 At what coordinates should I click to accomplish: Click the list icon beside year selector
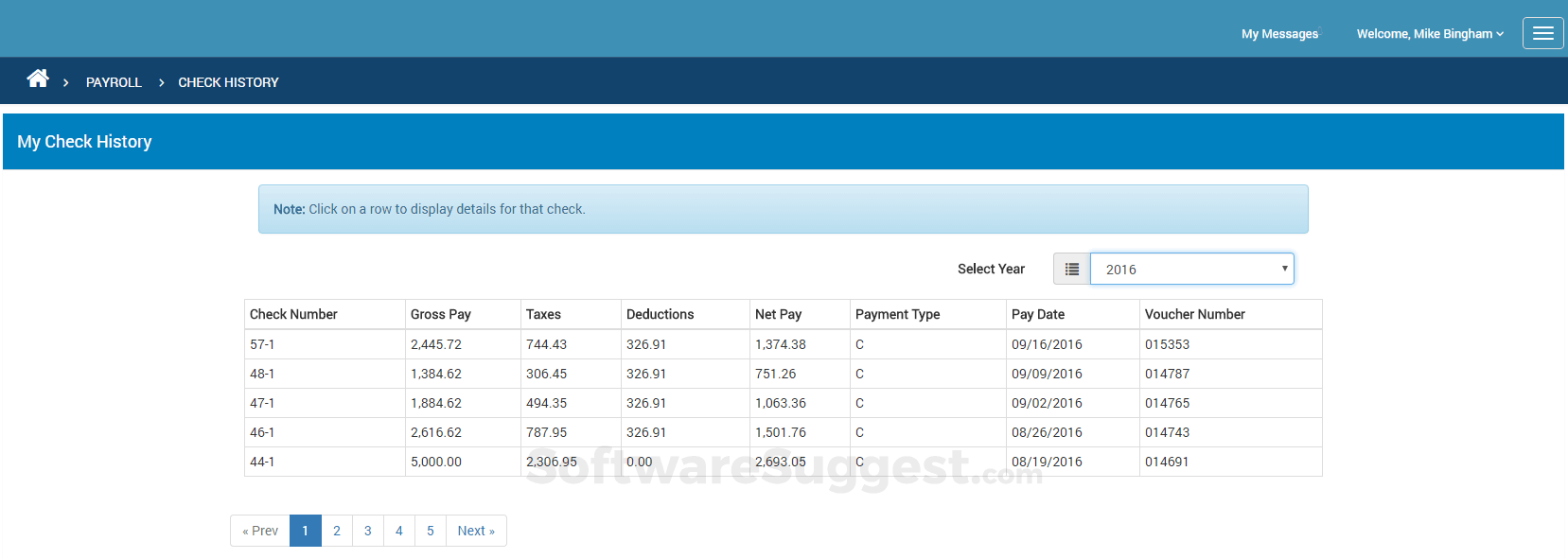point(1071,270)
